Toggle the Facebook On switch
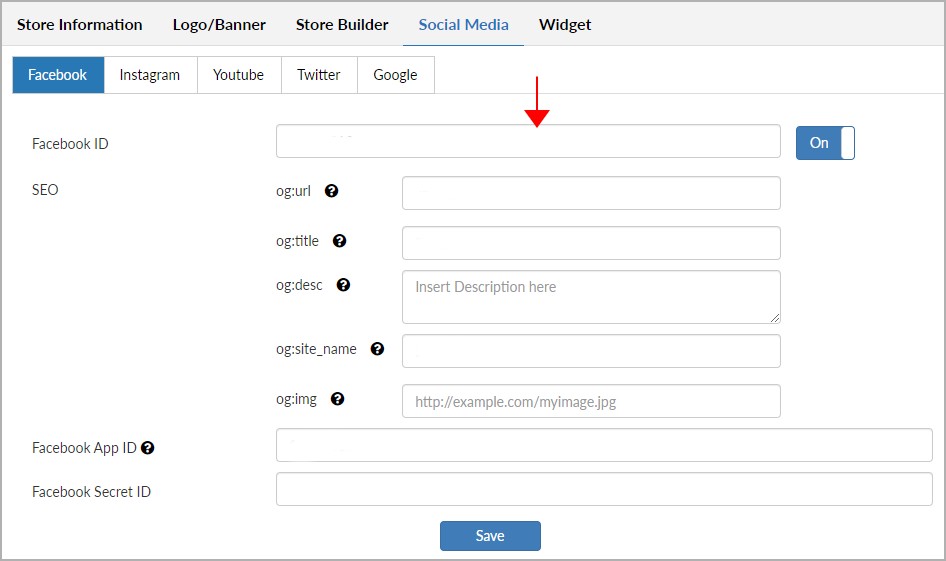946x561 pixels. pyautogui.click(x=825, y=143)
